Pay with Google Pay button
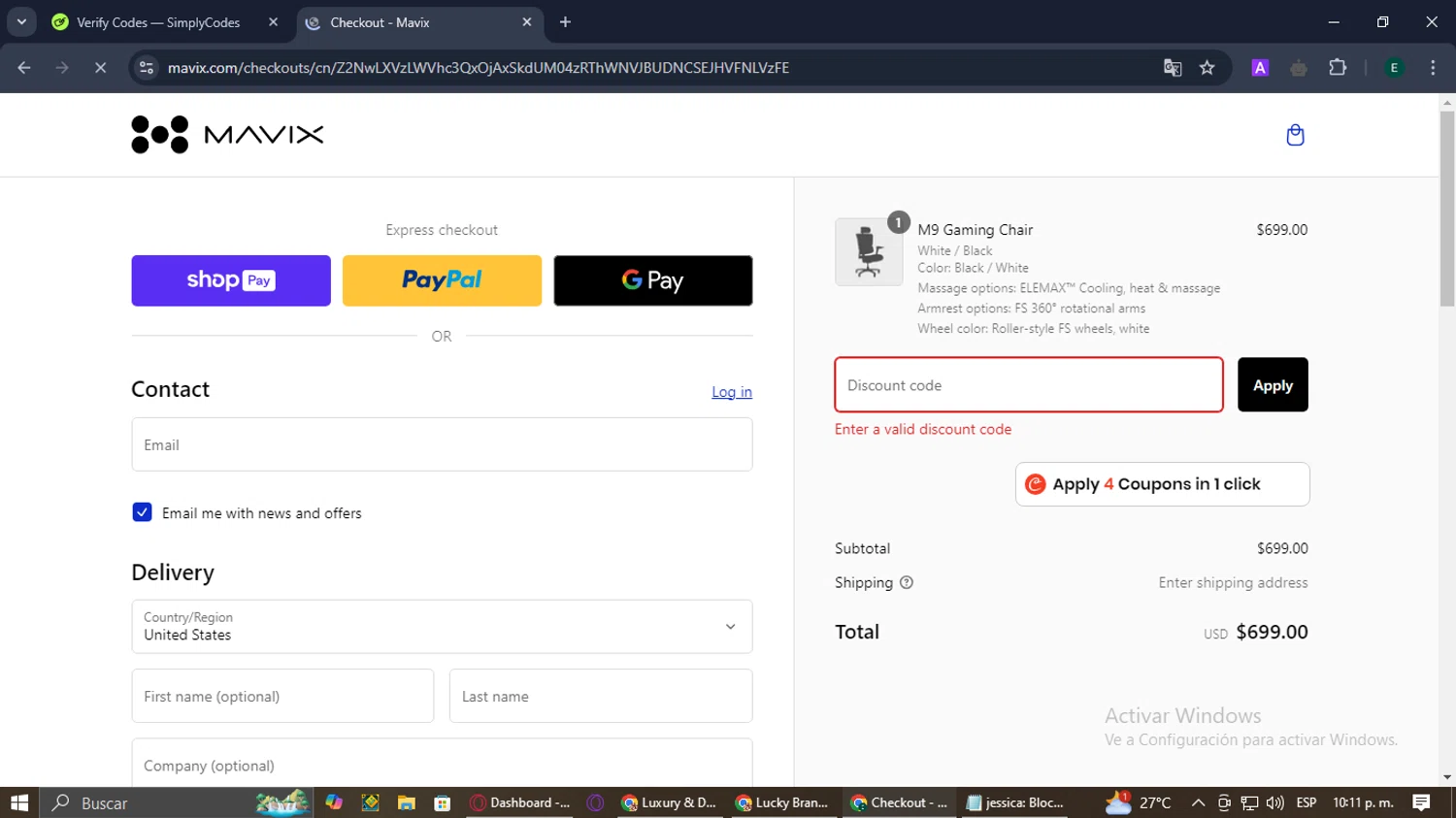The height and width of the screenshot is (818, 1456). (x=653, y=280)
